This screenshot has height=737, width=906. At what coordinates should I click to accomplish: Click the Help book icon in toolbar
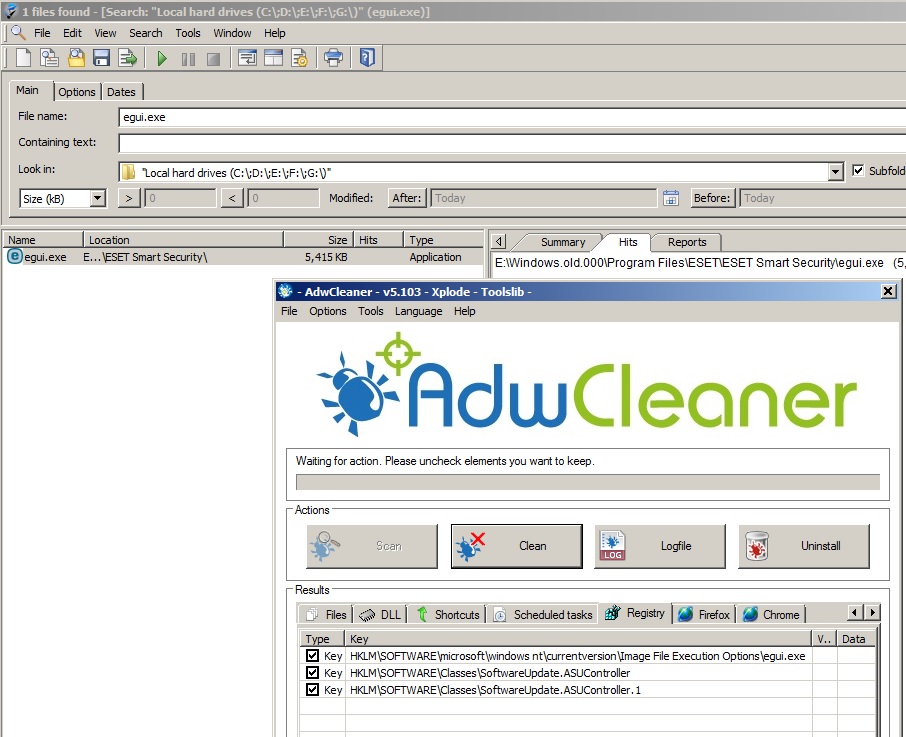[x=367, y=58]
